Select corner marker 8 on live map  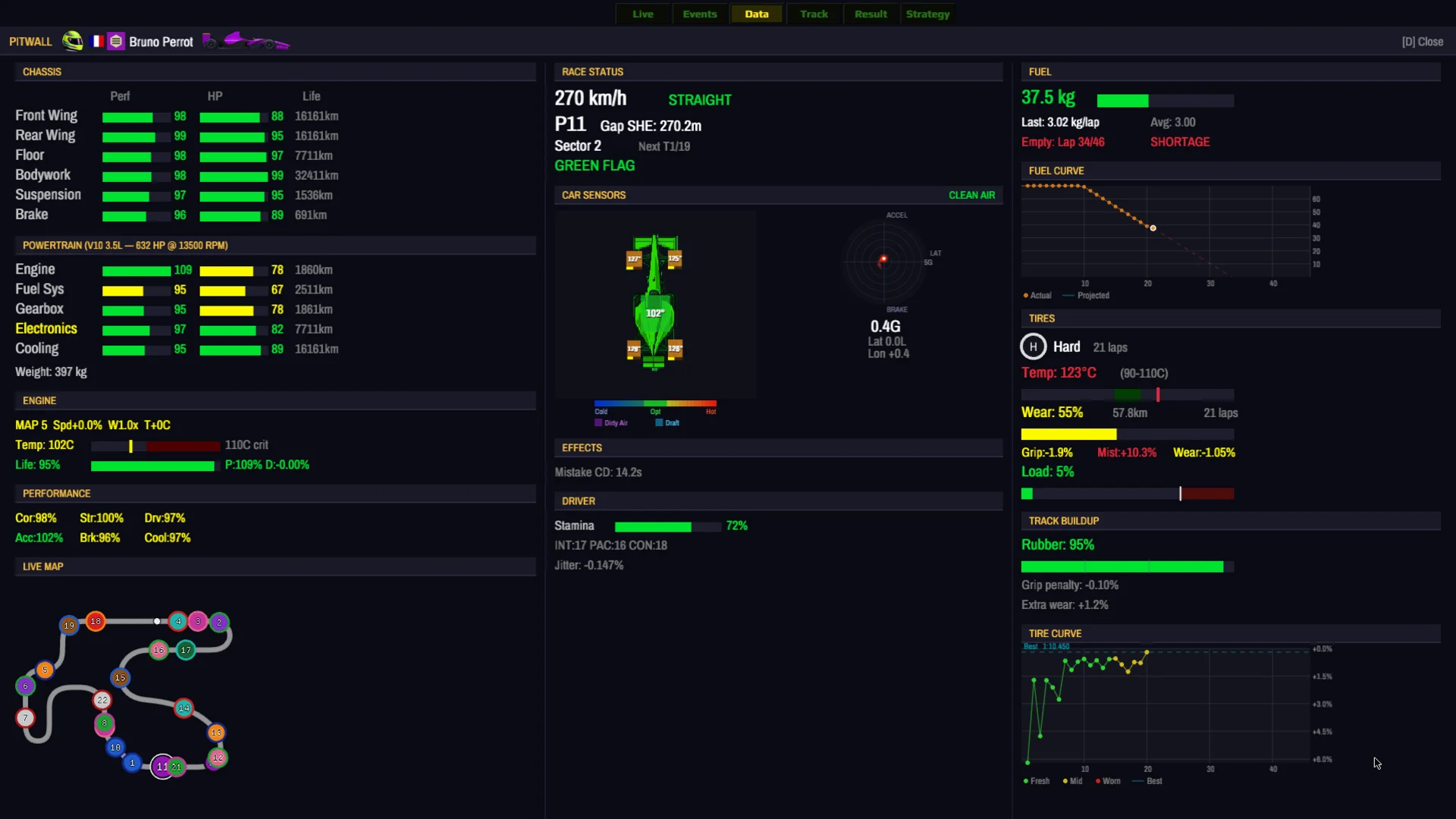pos(104,723)
